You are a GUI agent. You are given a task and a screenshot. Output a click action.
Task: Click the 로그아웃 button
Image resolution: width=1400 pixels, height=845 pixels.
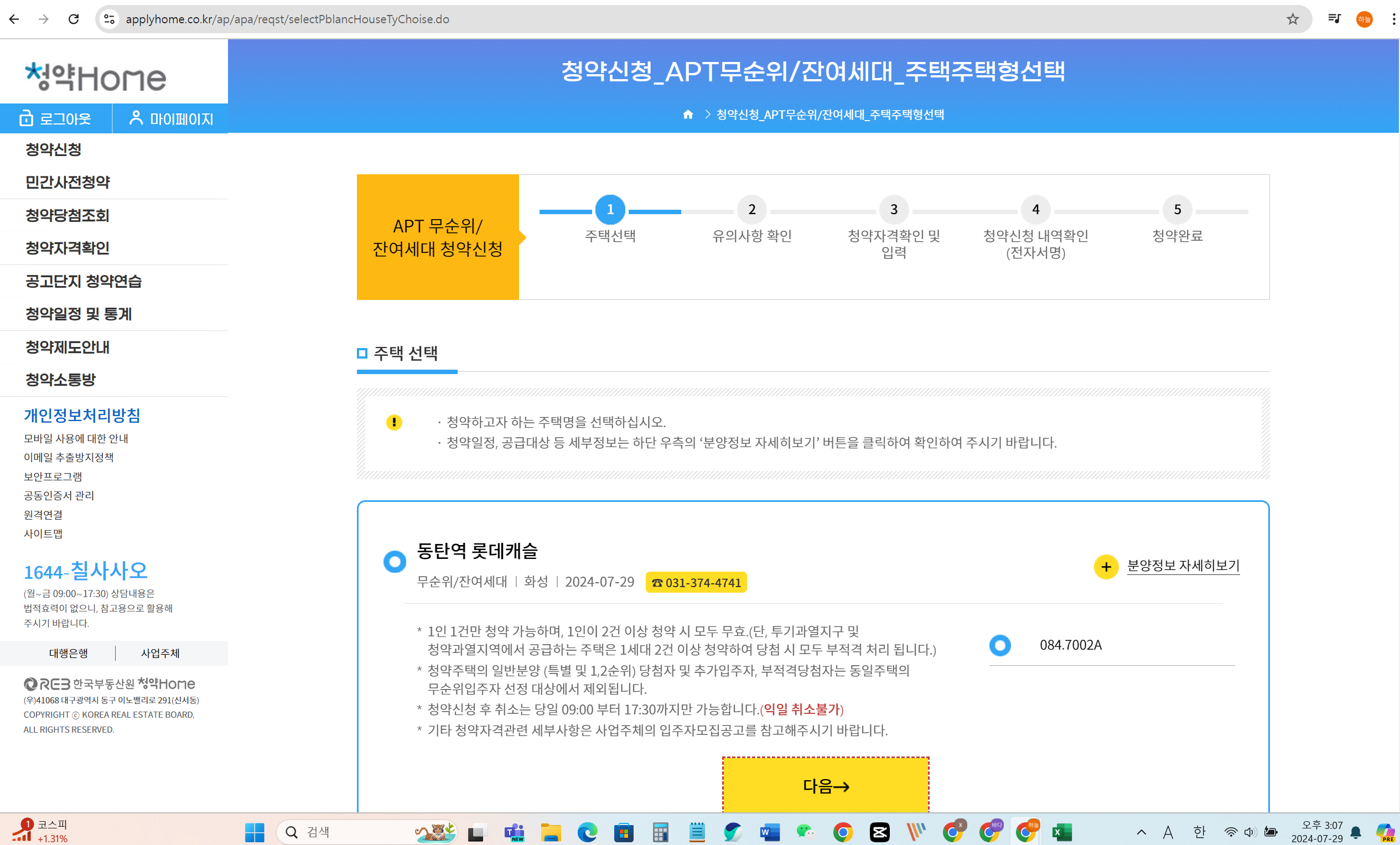56,119
